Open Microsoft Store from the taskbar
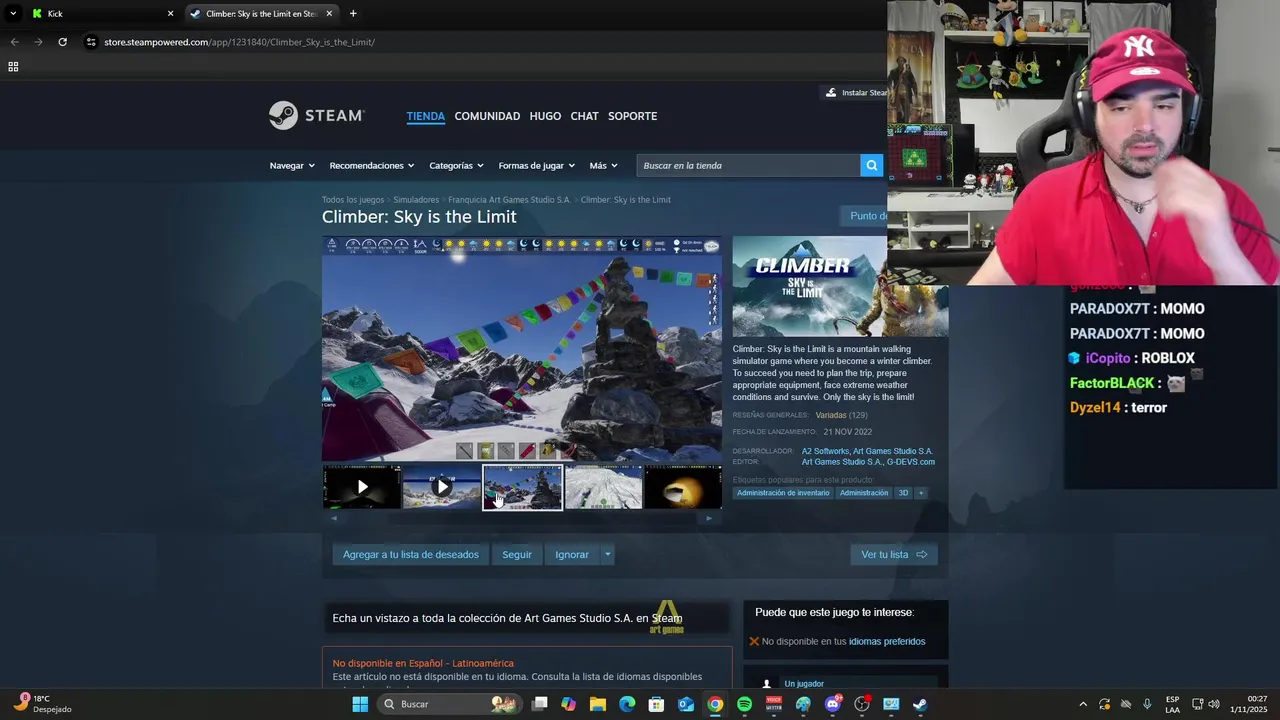The width and height of the screenshot is (1280, 720). tap(657, 704)
